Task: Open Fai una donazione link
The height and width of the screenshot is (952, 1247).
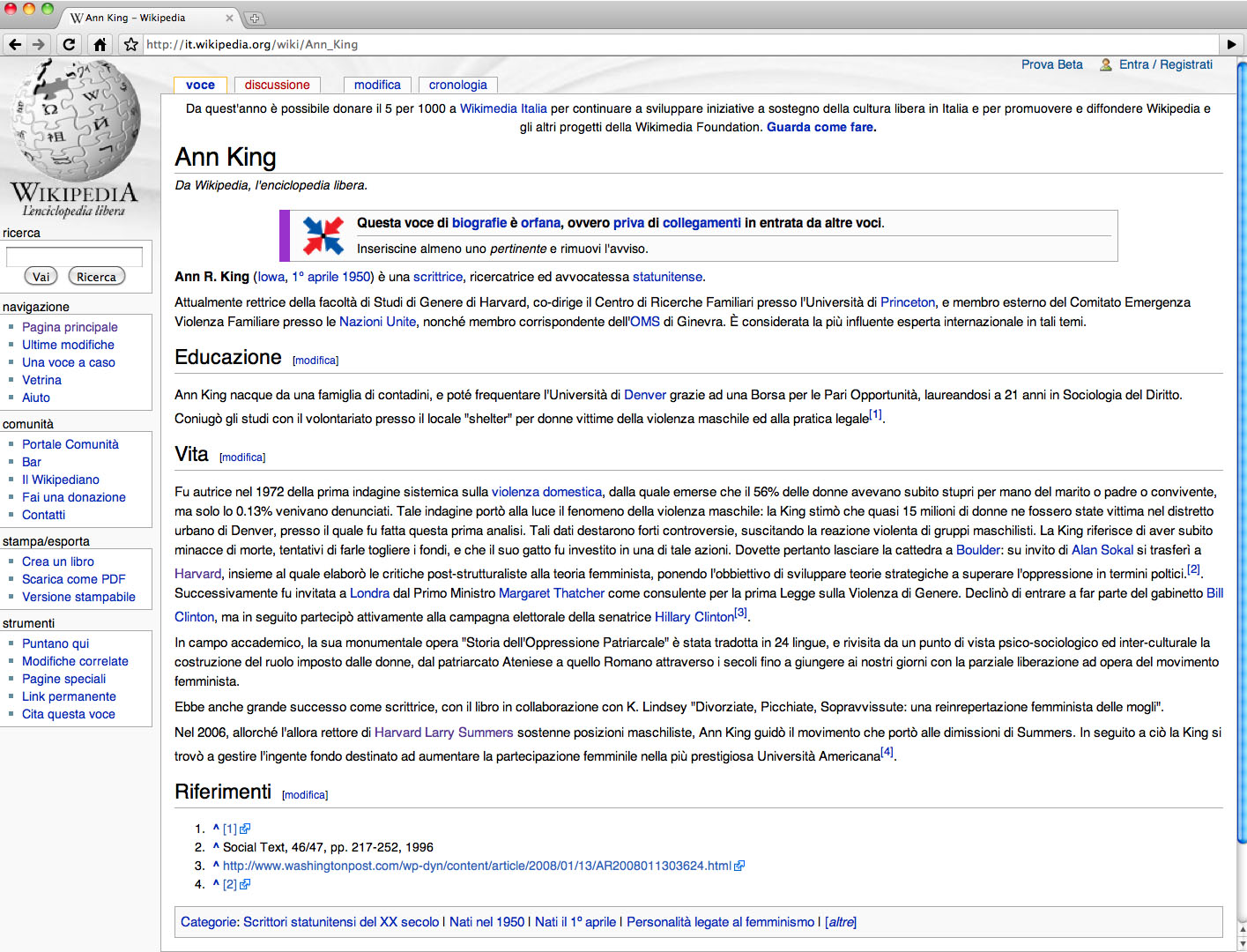Action: coord(74,497)
